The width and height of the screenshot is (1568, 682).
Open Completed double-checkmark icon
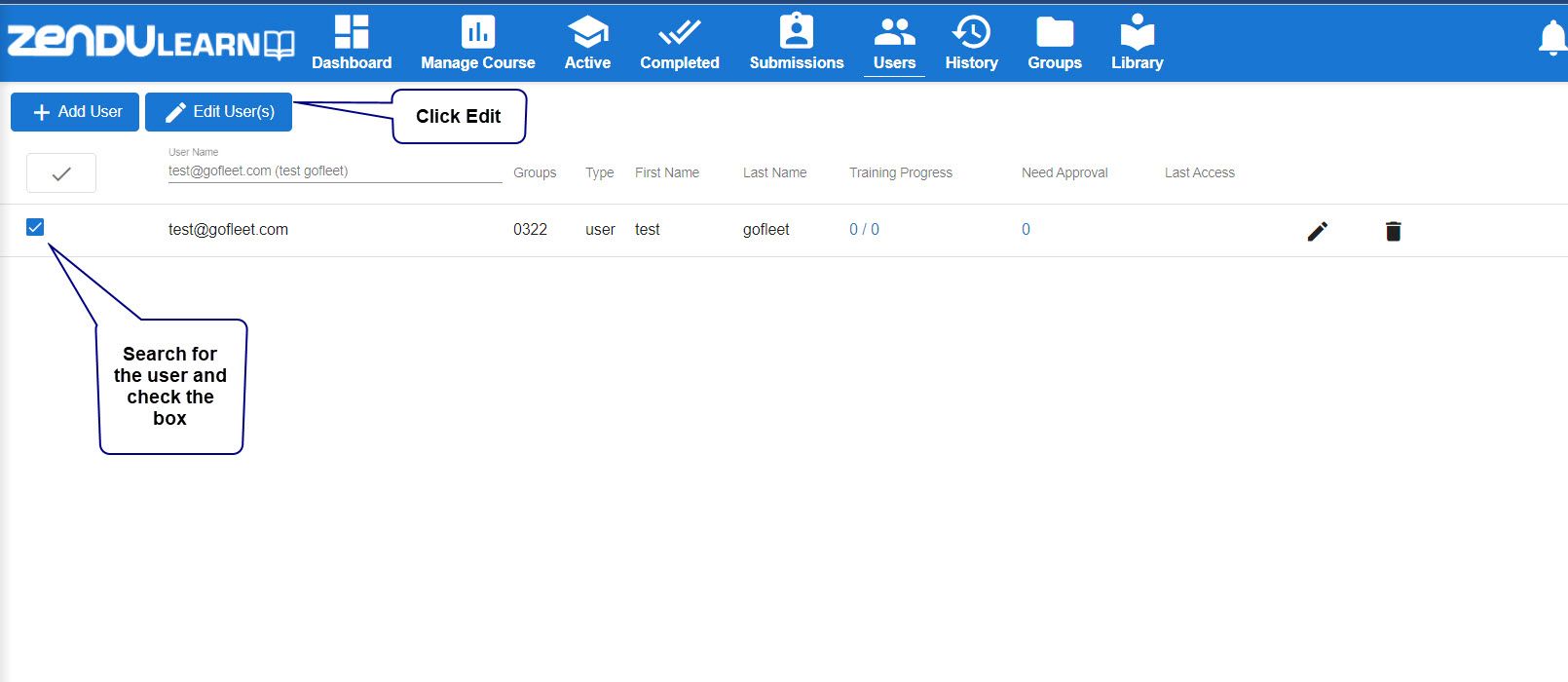pyautogui.click(x=679, y=32)
